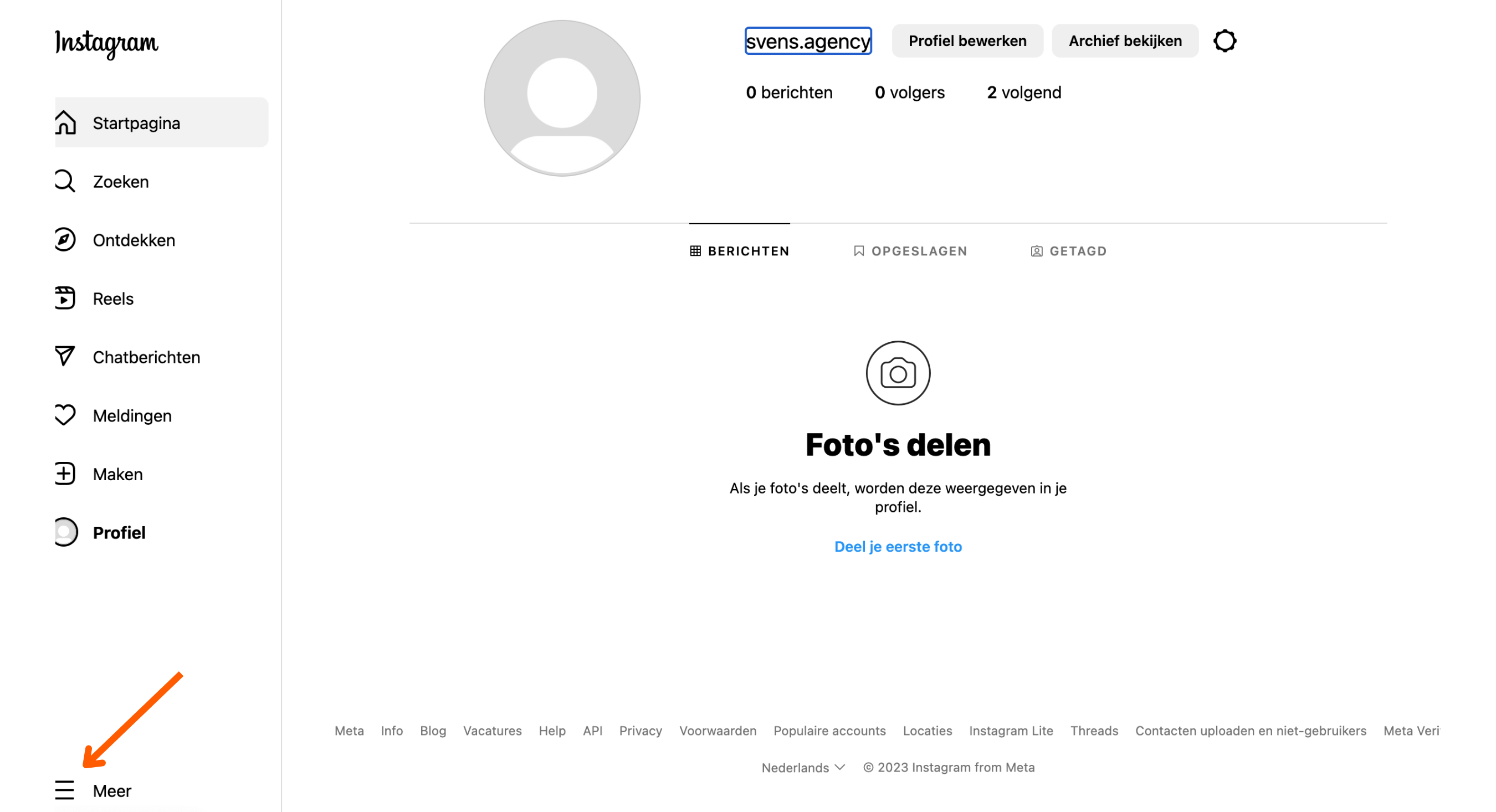Click the camera icon above Foto's delen

click(x=898, y=373)
